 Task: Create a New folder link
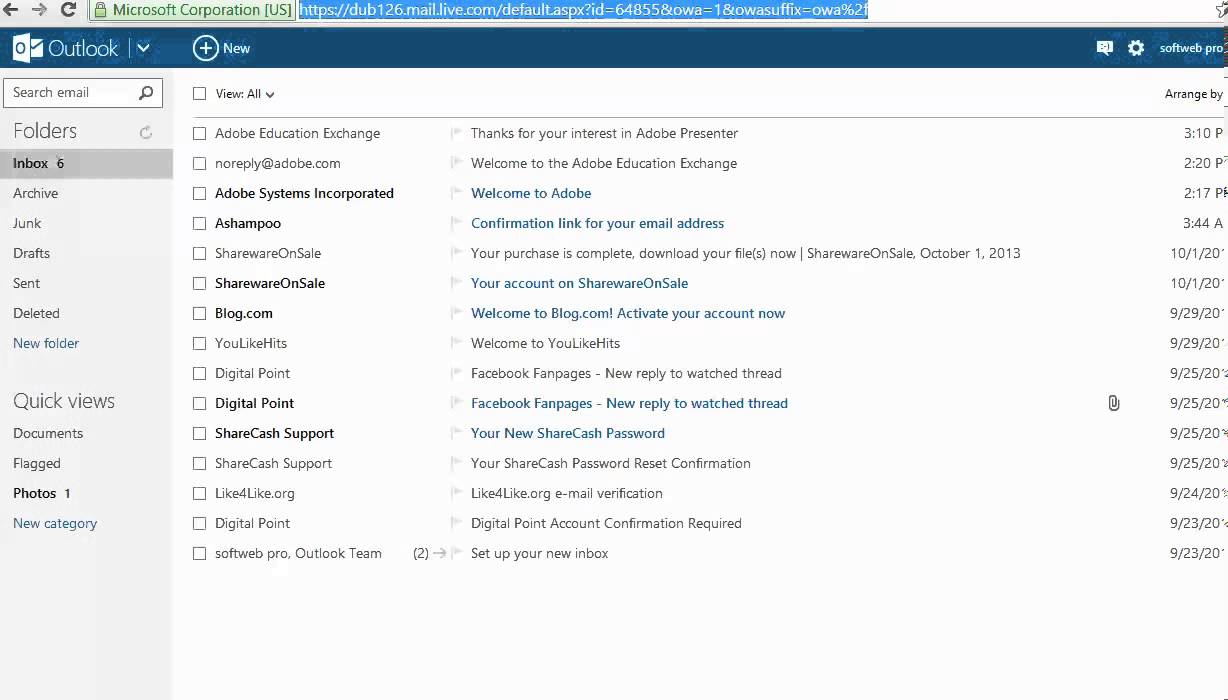pos(46,343)
